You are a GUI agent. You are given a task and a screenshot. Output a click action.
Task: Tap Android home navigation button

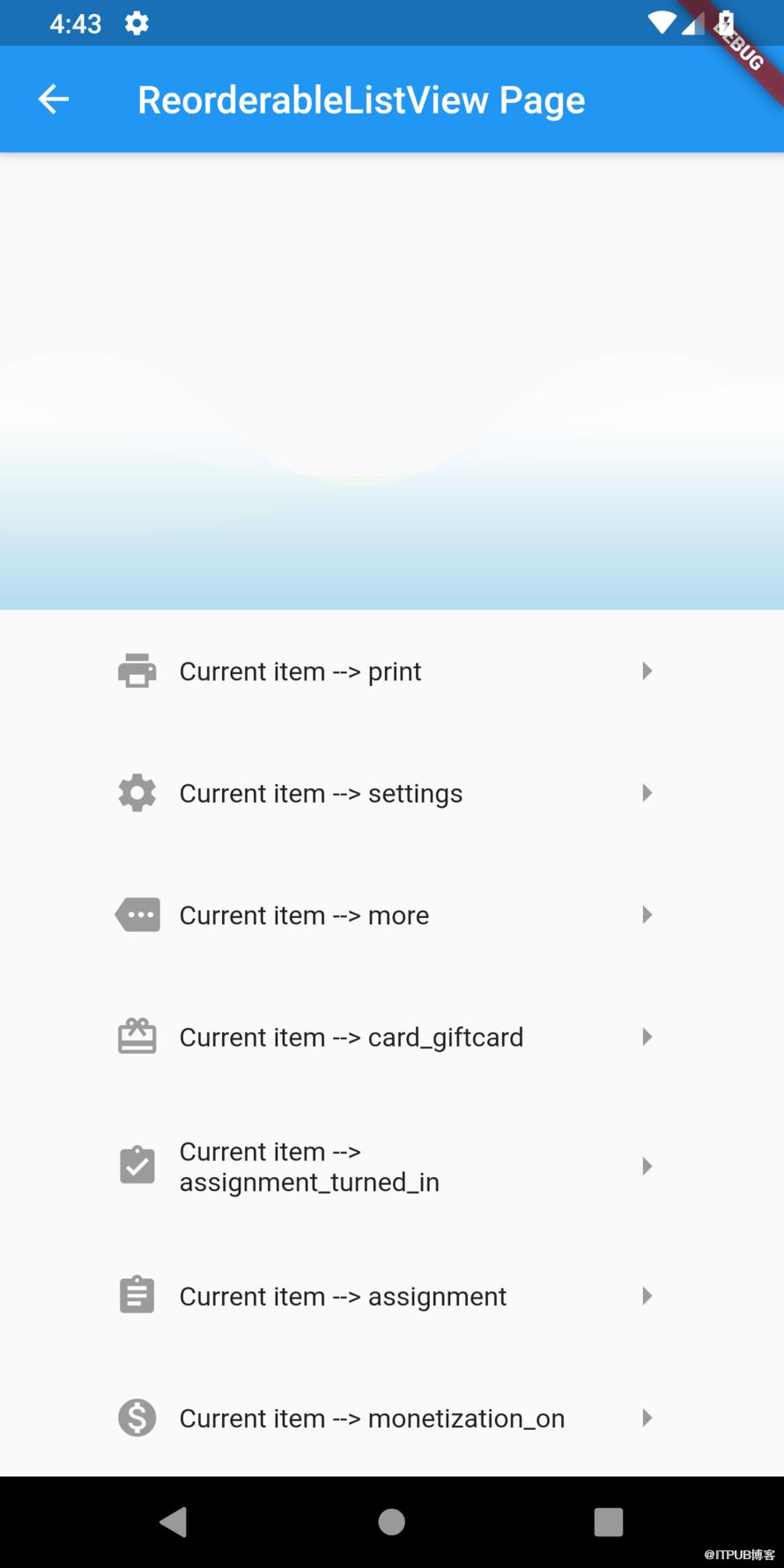click(392, 1521)
